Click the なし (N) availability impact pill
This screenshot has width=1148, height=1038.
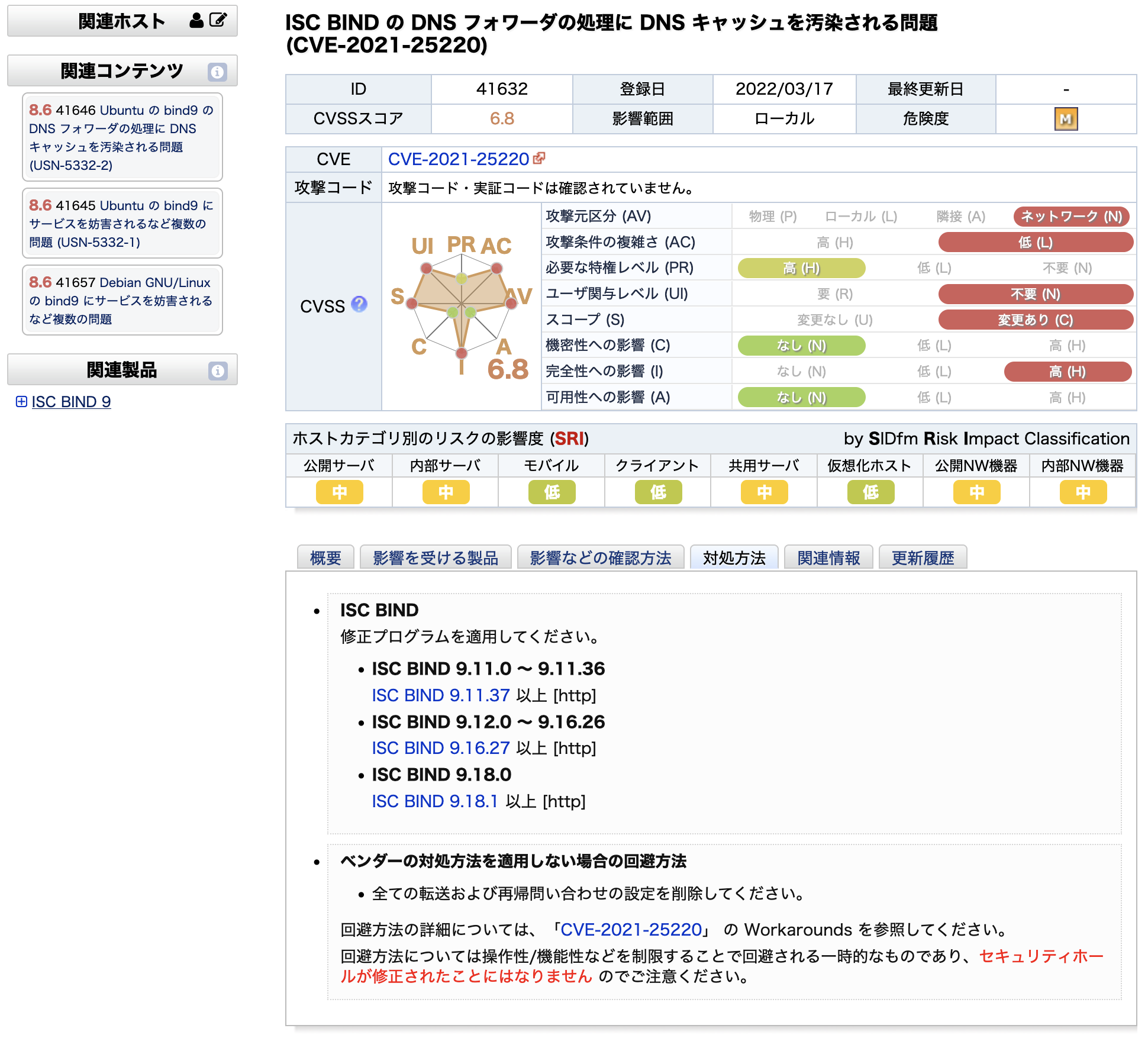(x=801, y=397)
